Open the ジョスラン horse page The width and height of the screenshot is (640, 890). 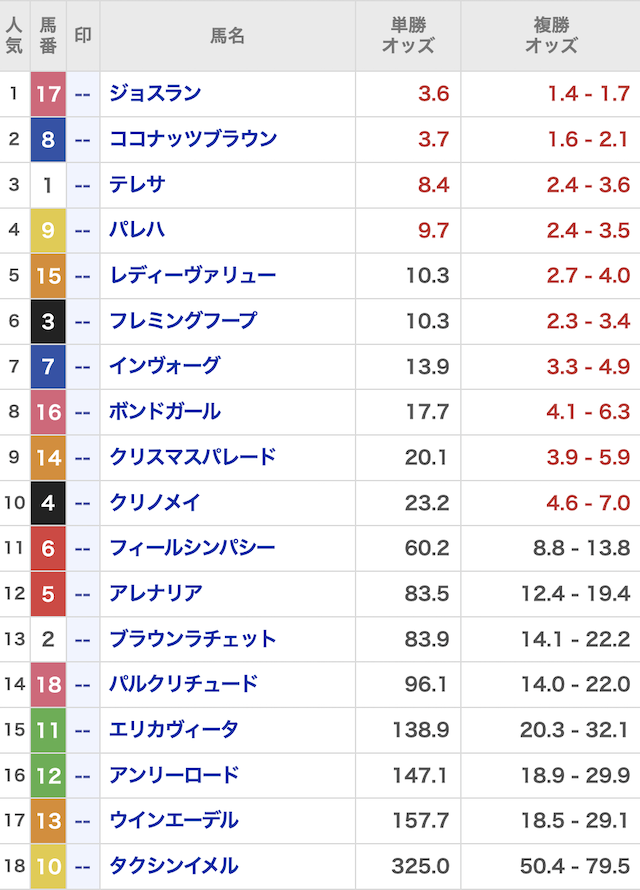155,94
